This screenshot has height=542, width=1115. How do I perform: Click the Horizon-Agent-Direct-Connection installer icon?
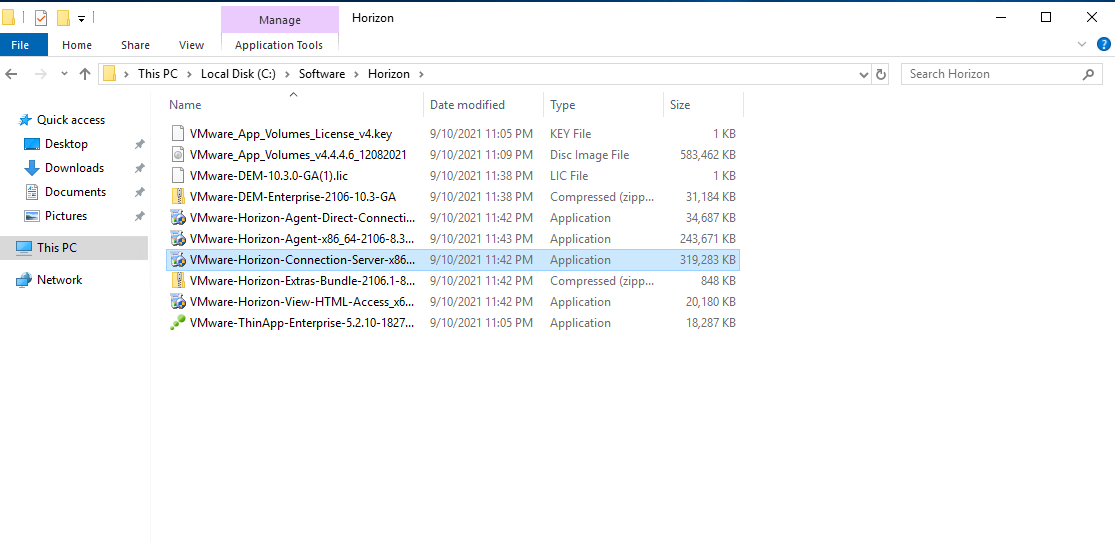click(178, 218)
